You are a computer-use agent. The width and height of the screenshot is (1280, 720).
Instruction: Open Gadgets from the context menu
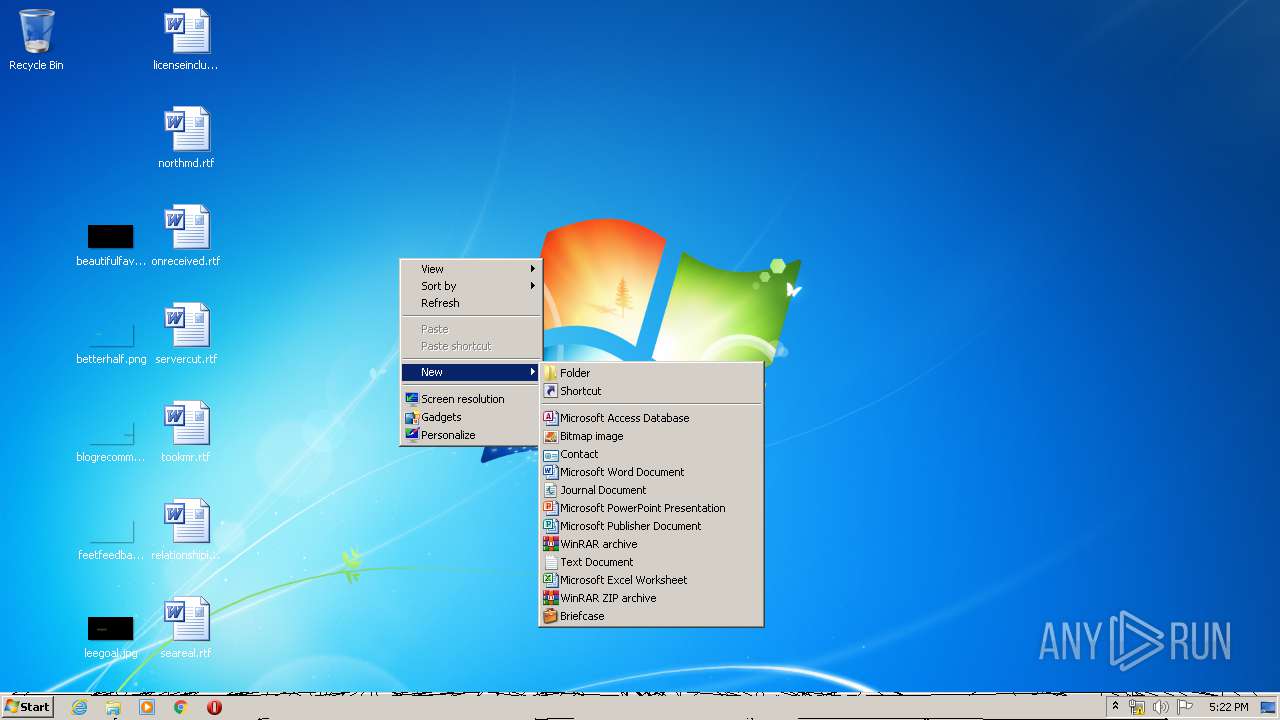tap(471, 417)
